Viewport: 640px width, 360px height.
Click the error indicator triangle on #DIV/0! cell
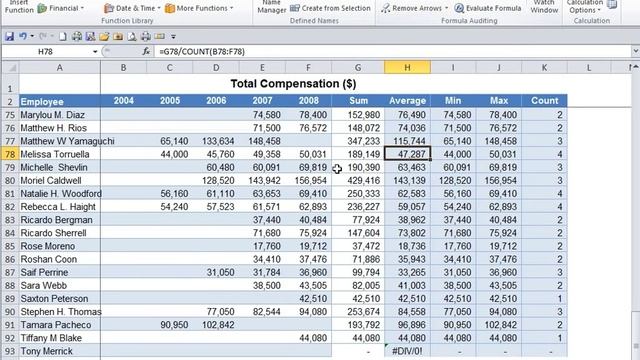pyautogui.click(x=386, y=346)
